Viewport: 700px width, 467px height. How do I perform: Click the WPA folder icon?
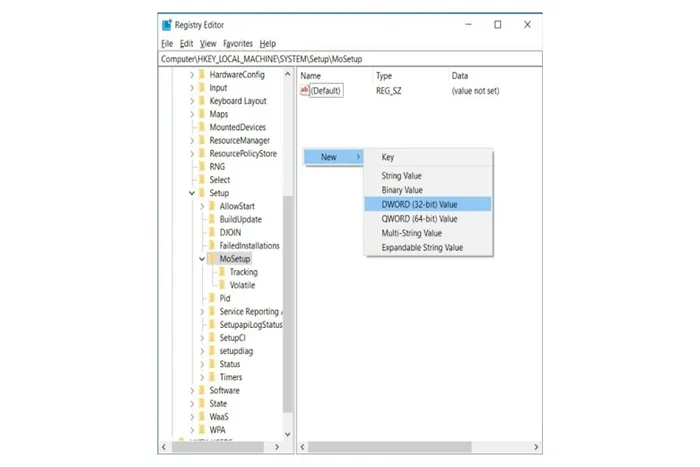[x=202, y=430]
